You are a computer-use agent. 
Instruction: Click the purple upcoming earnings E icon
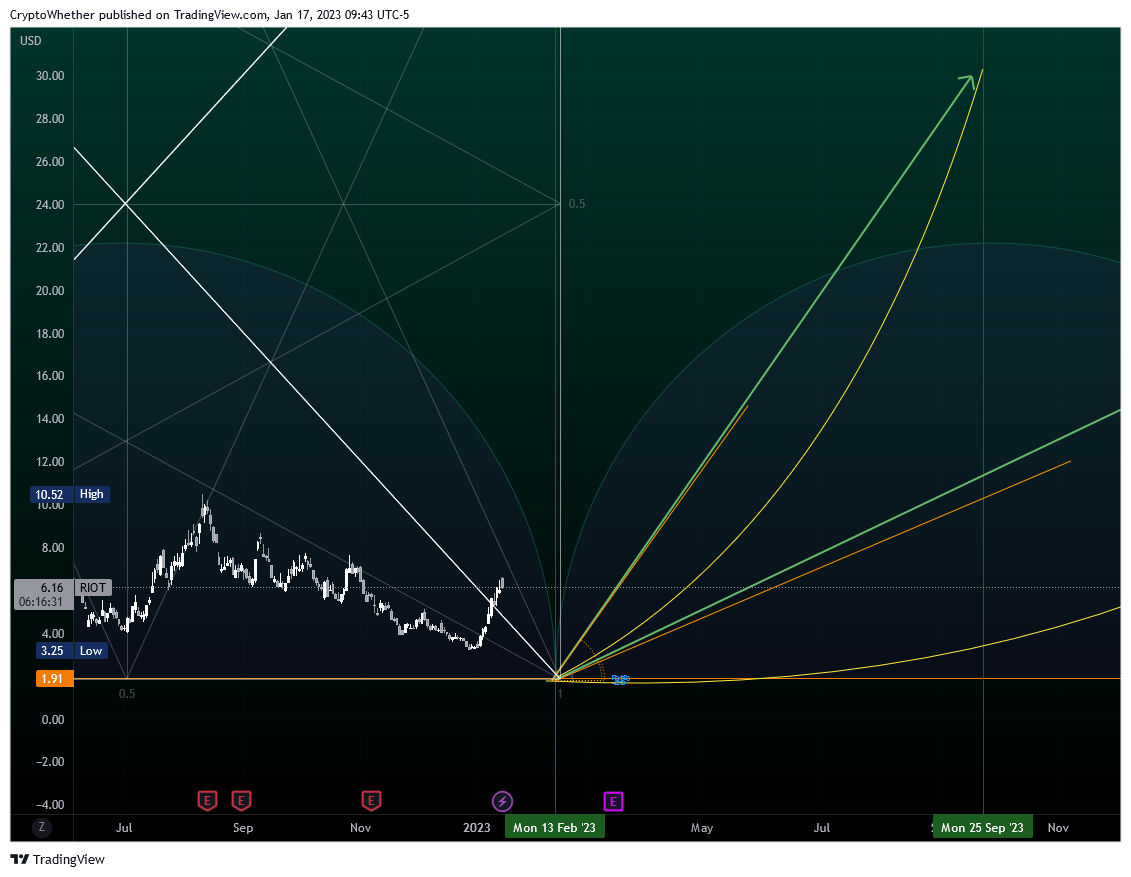(613, 801)
